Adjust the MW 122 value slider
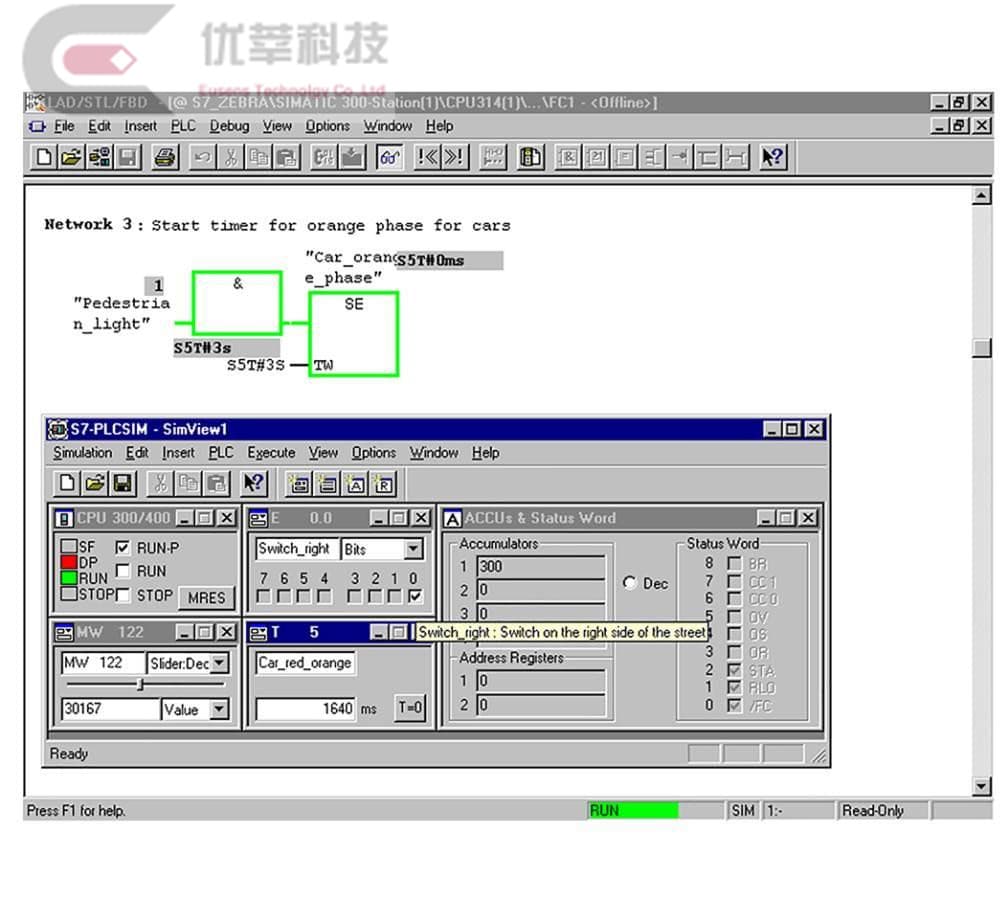This screenshot has height=900, width=1008. point(140,686)
